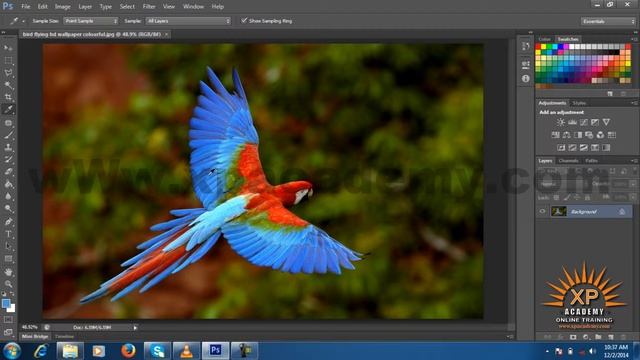This screenshot has width=640, height=360.
Task: Select the Zoom tool in the toolbox
Action: pos(8,284)
